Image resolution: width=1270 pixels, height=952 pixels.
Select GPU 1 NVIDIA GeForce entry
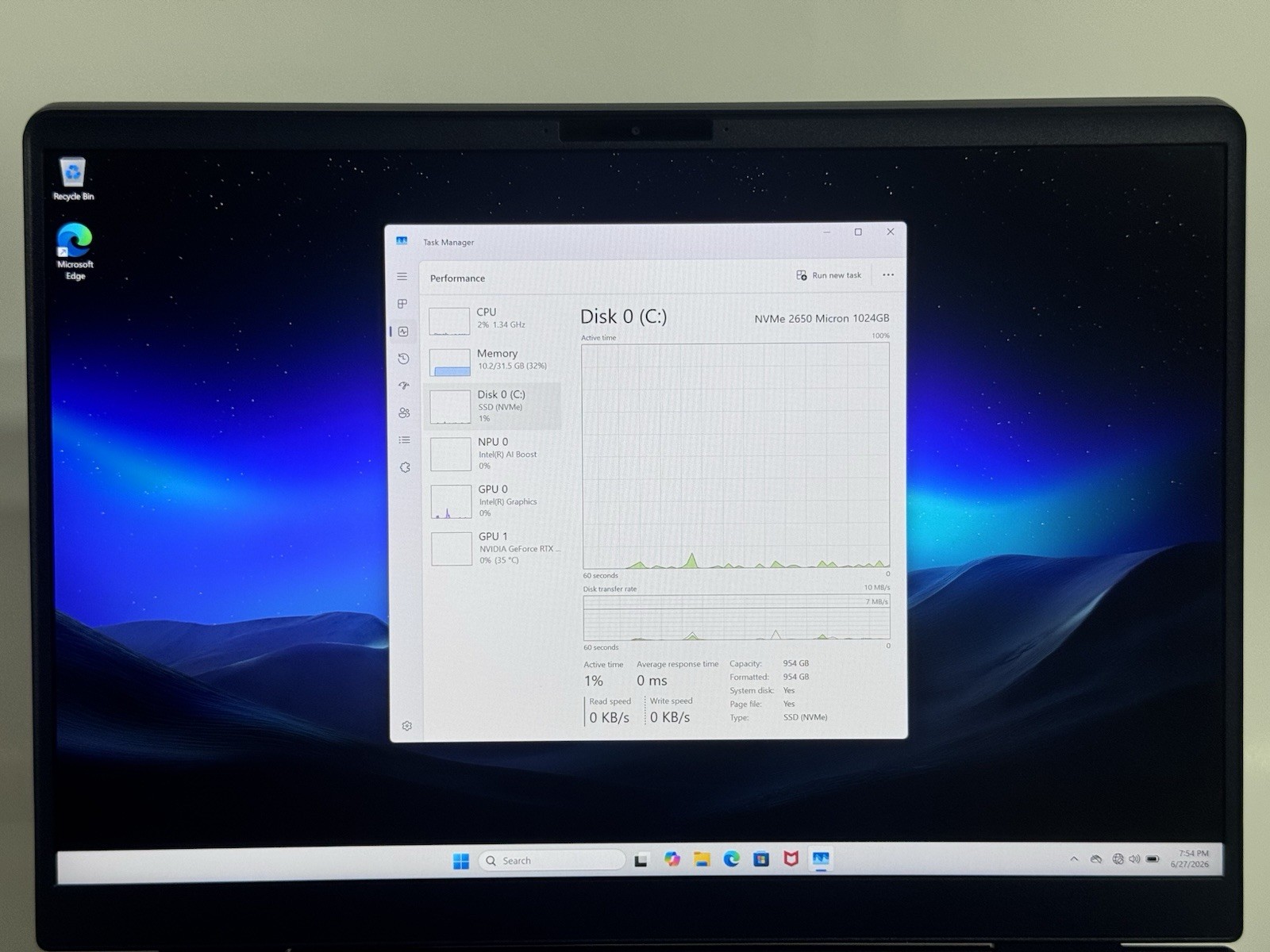[495, 548]
